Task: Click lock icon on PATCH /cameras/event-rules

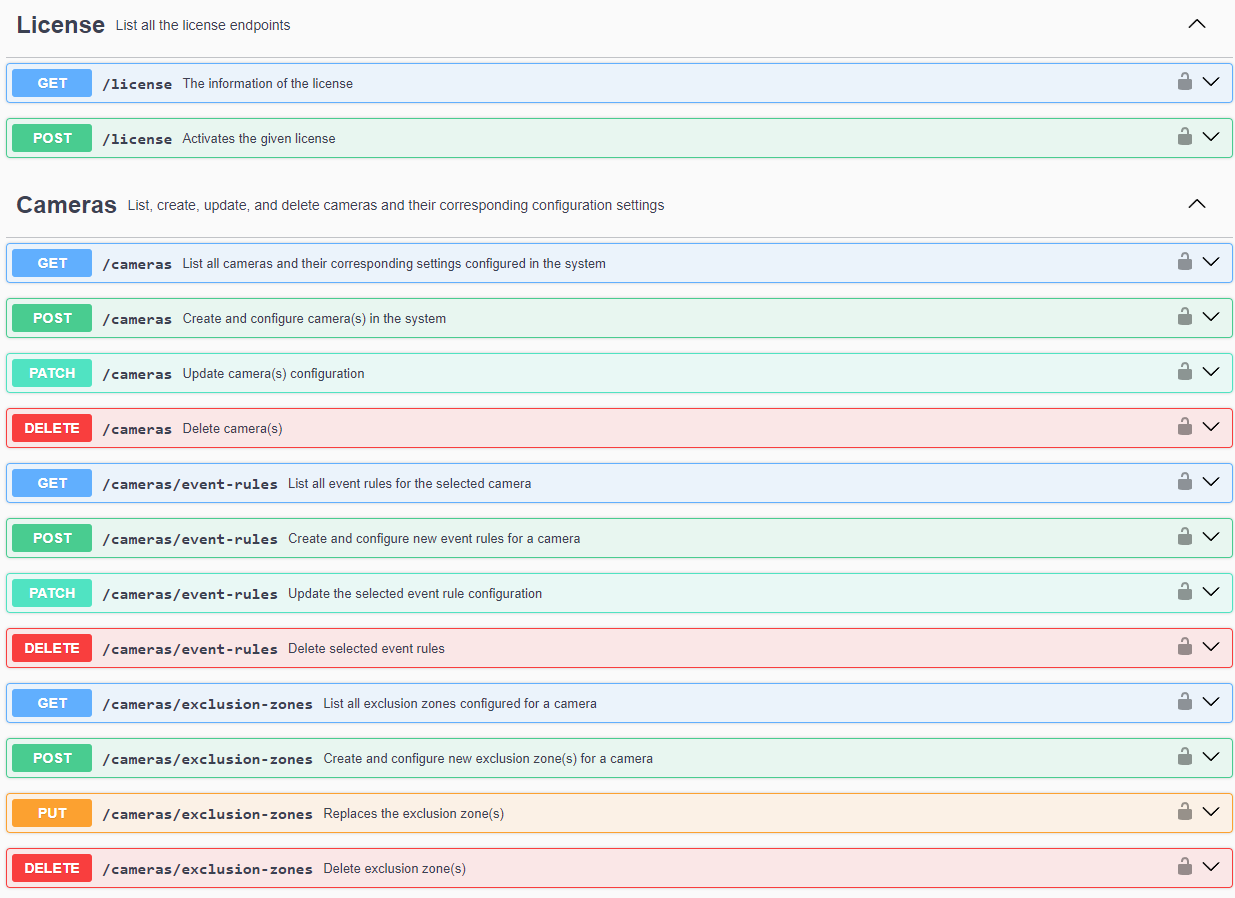Action: [1185, 592]
